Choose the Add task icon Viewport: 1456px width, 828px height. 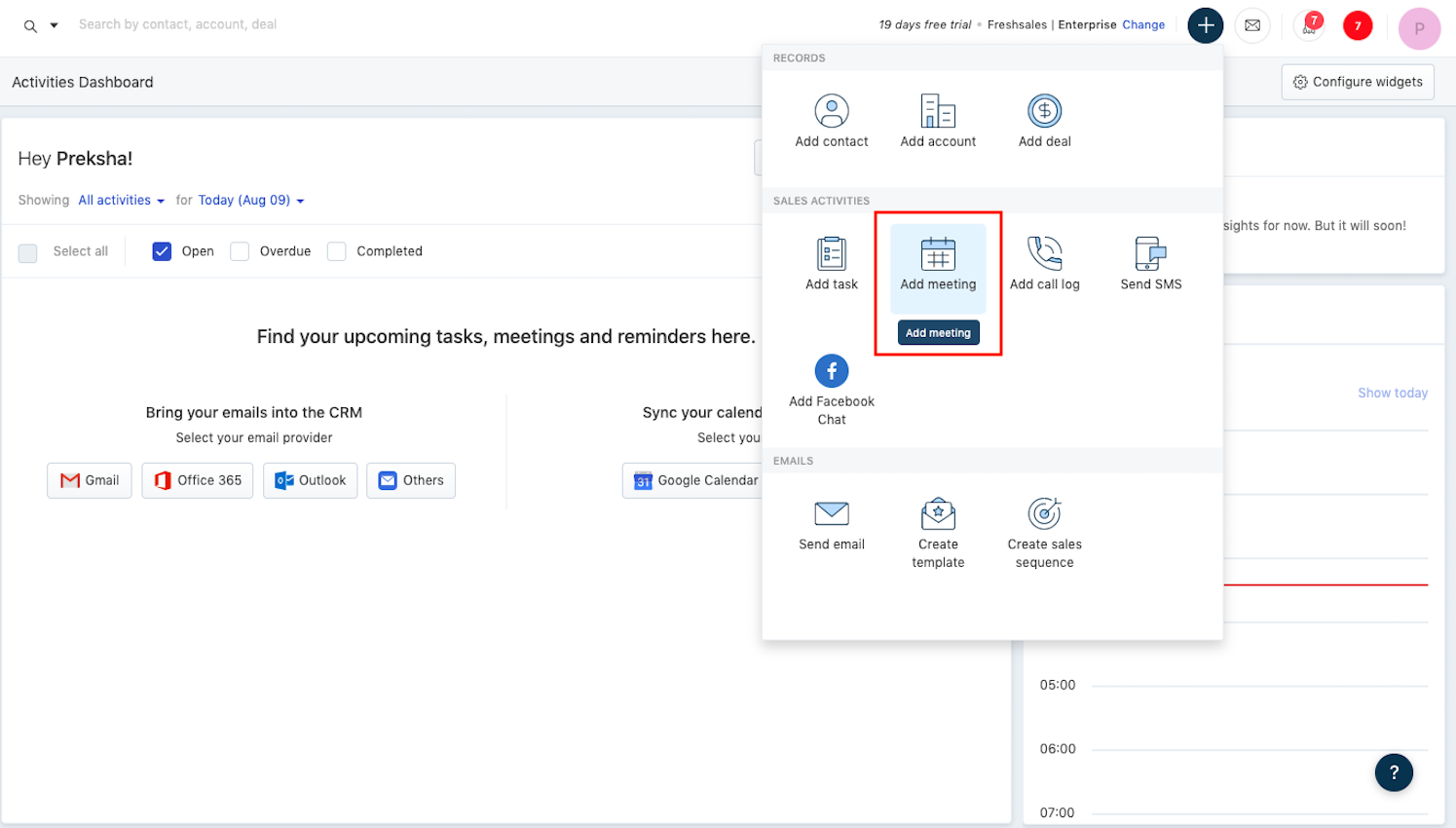[831, 254]
